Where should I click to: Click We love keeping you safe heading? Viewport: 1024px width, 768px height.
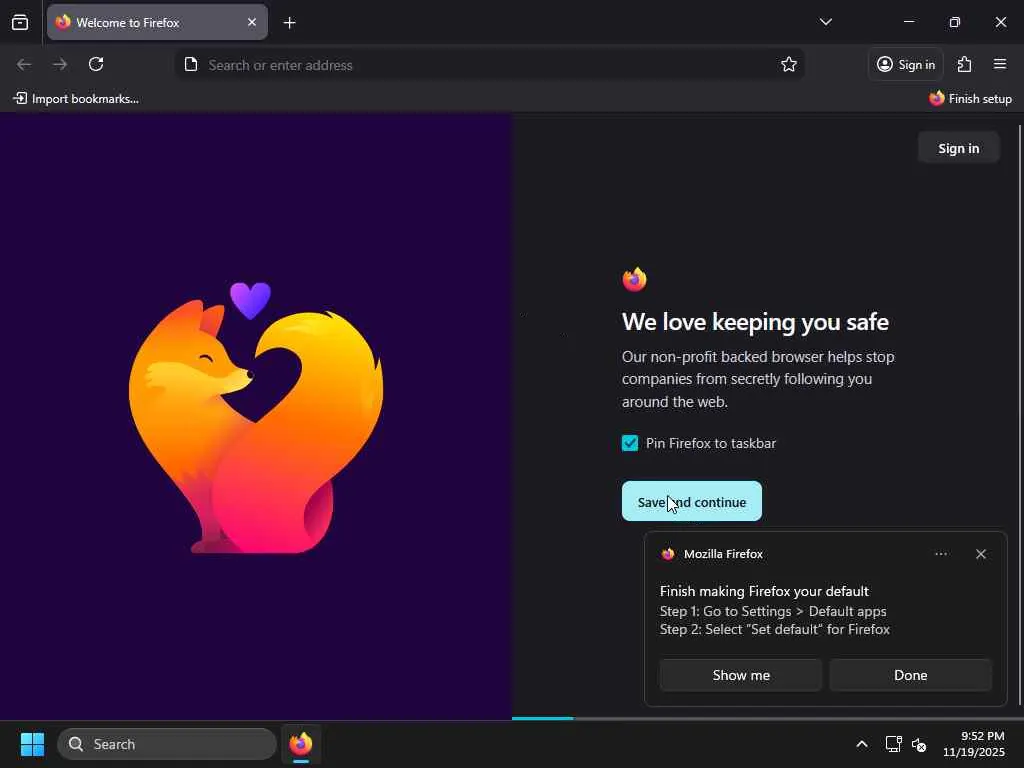[755, 322]
